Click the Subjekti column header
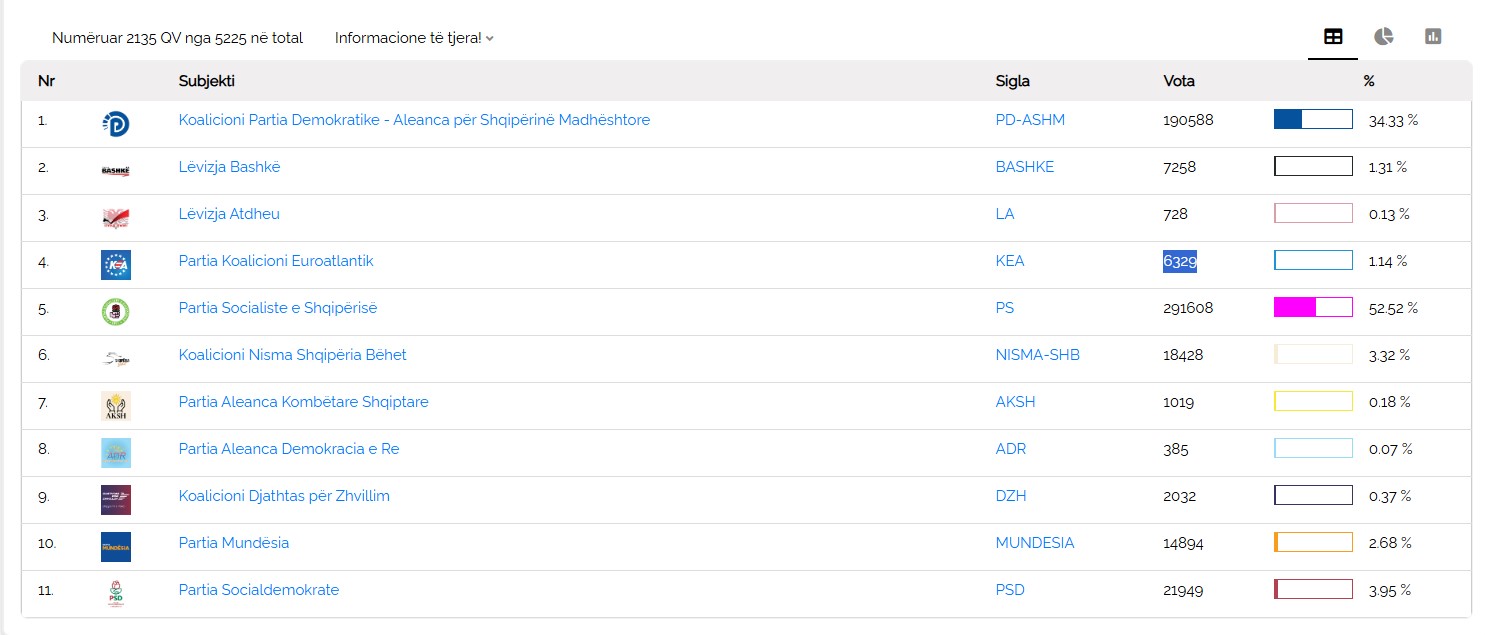Image resolution: width=1485 pixels, height=635 pixels. point(207,81)
